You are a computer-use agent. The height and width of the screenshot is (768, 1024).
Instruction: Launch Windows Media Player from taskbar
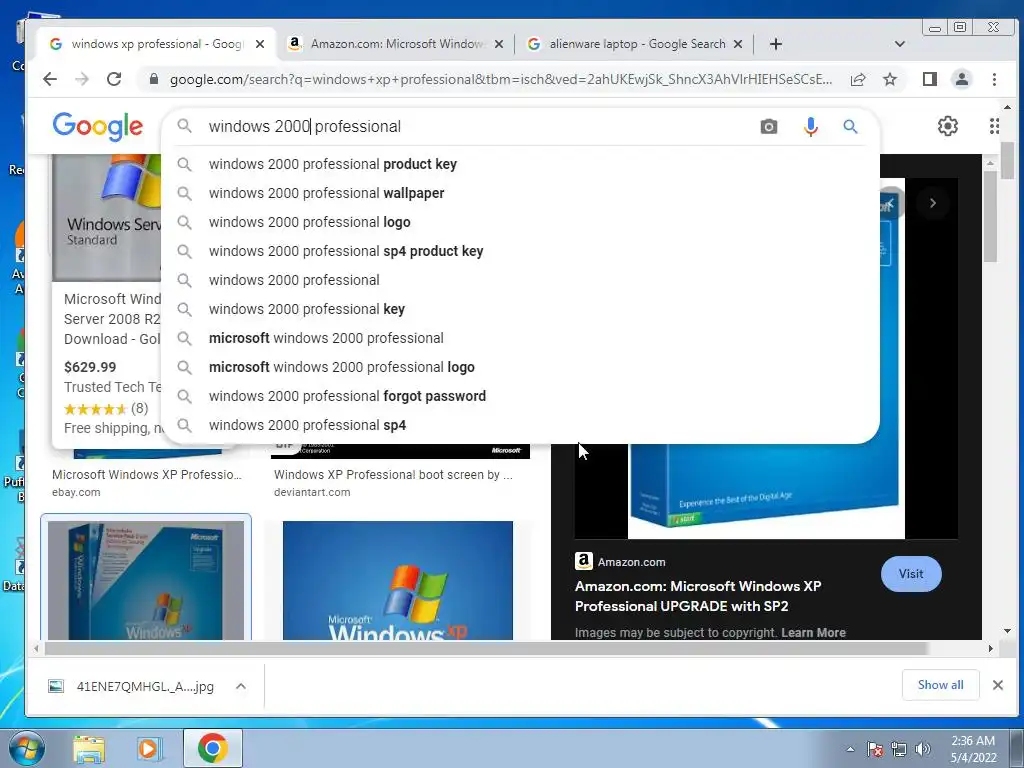150,748
